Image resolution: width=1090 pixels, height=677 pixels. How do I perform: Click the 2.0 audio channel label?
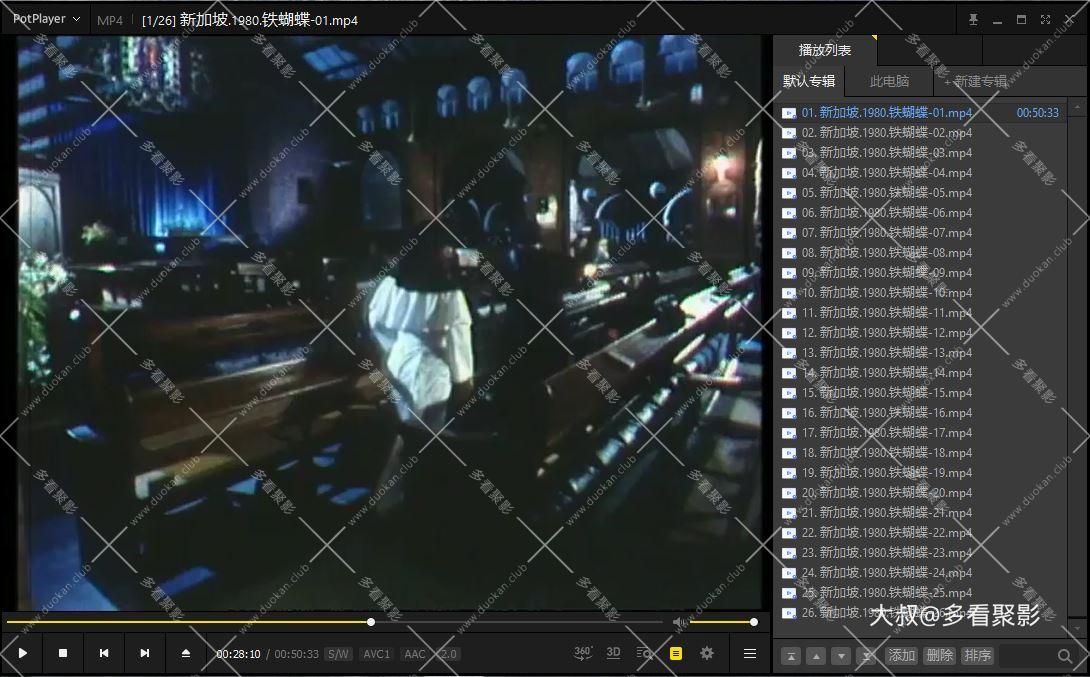[448, 654]
